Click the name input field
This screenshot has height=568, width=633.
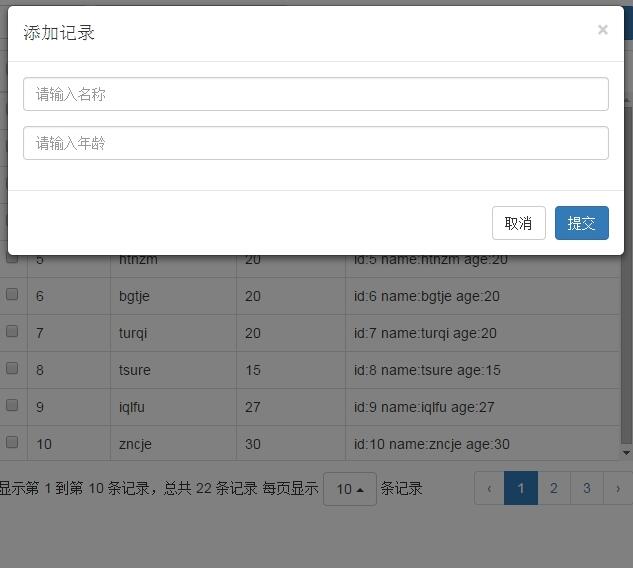tap(316, 94)
